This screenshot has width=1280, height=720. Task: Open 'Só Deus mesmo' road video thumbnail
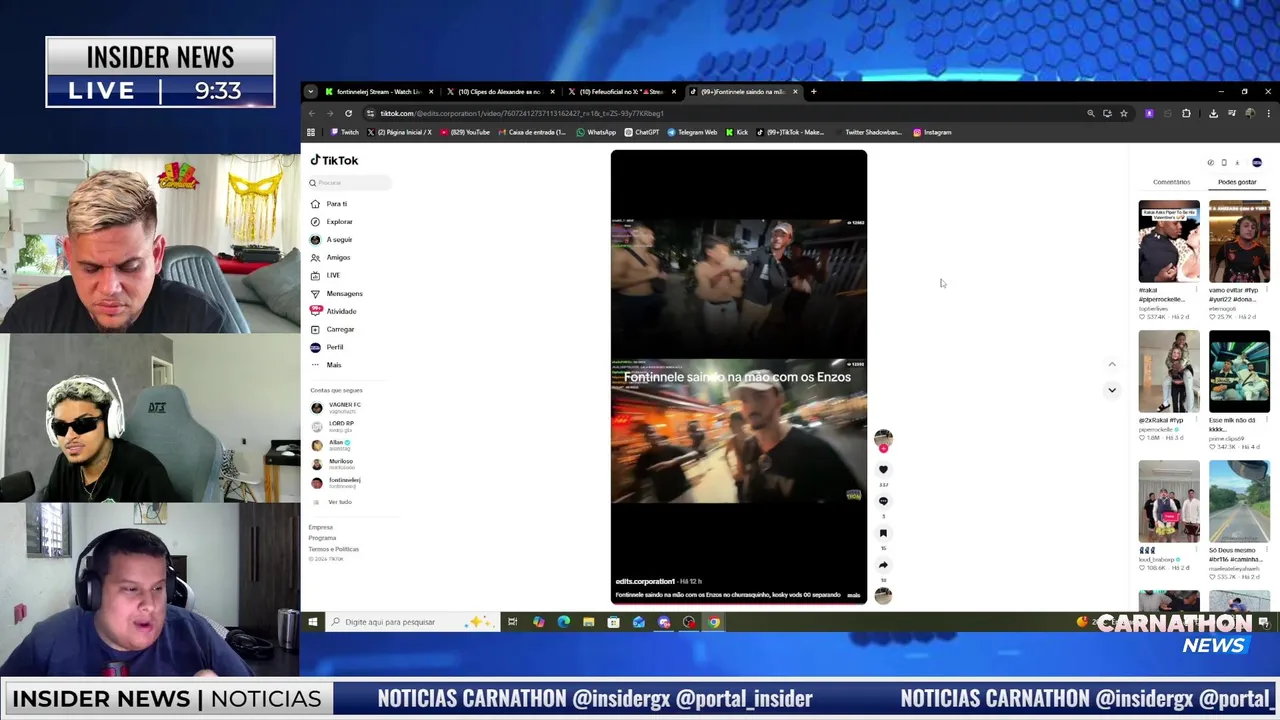point(1239,501)
